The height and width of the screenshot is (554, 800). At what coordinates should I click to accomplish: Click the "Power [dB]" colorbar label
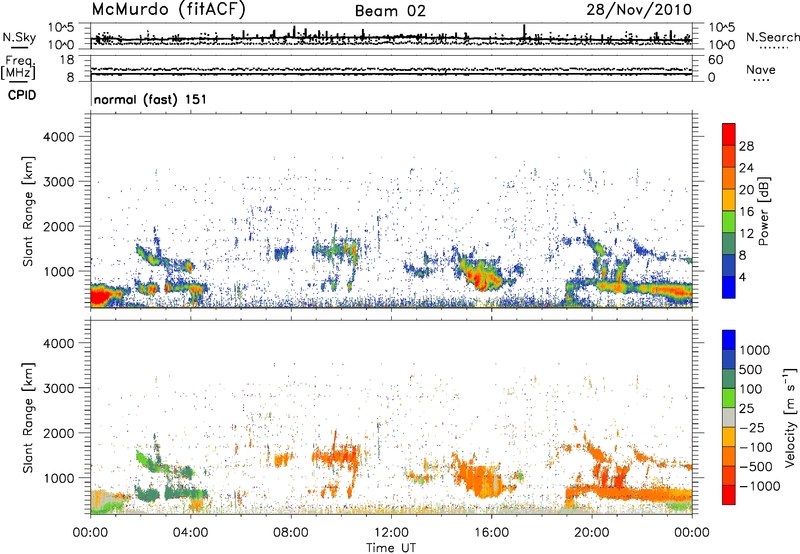point(763,211)
